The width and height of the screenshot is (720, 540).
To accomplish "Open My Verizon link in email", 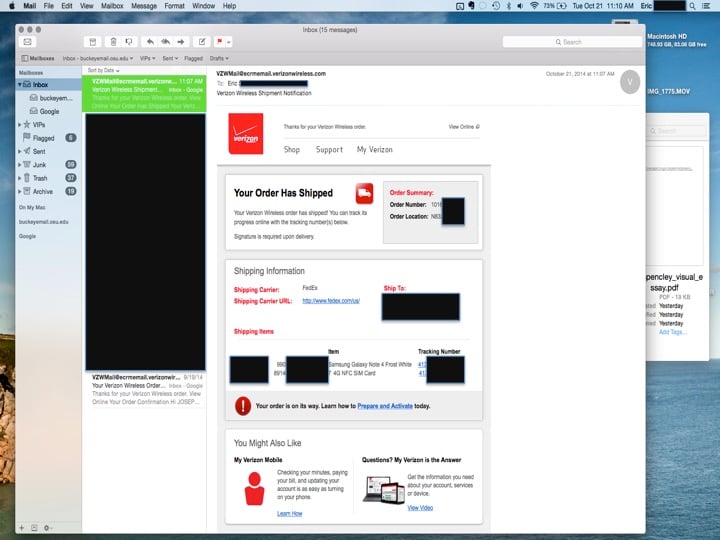I will [375, 150].
